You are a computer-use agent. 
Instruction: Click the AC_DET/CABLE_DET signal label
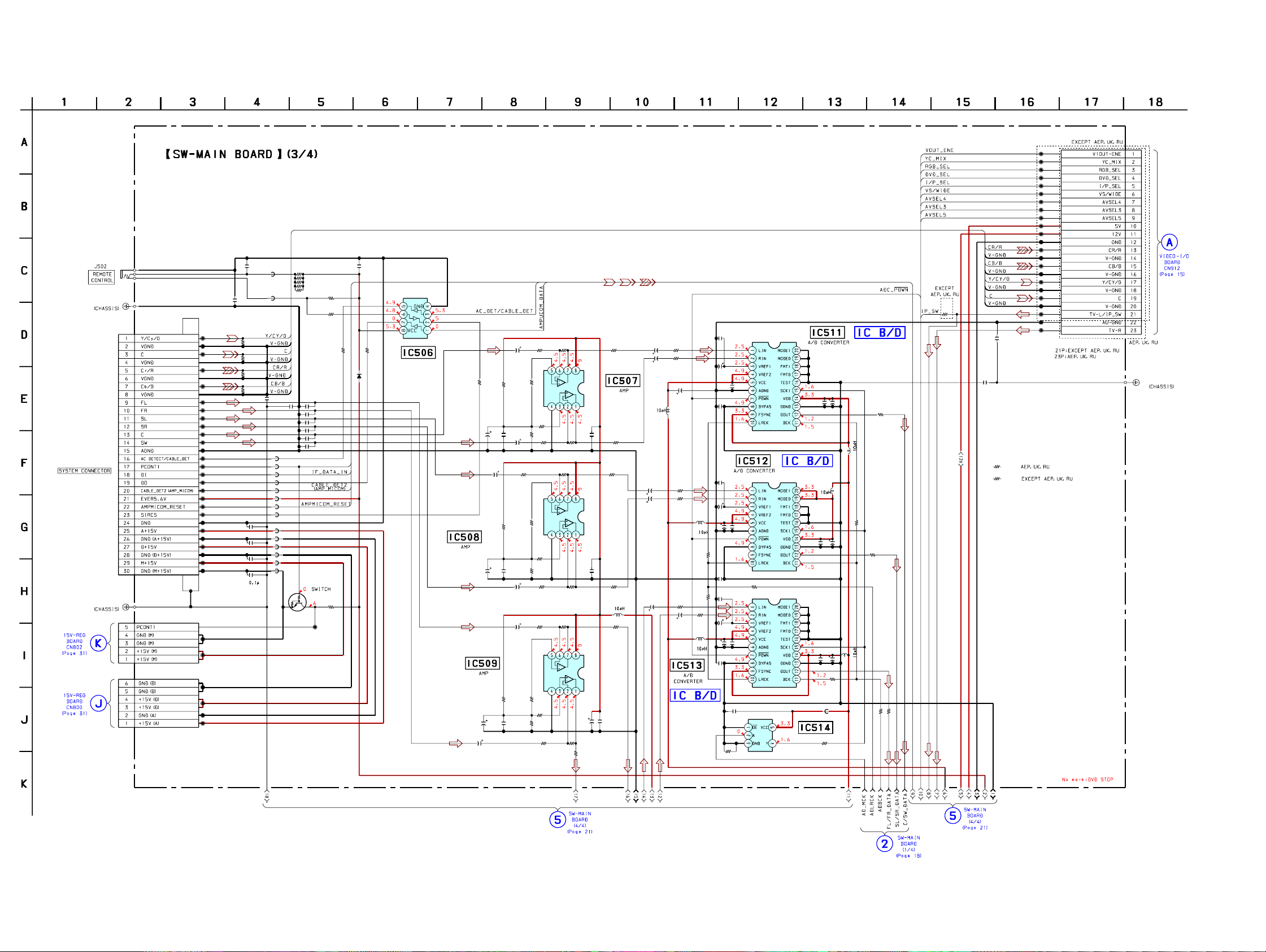tap(504, 311)
